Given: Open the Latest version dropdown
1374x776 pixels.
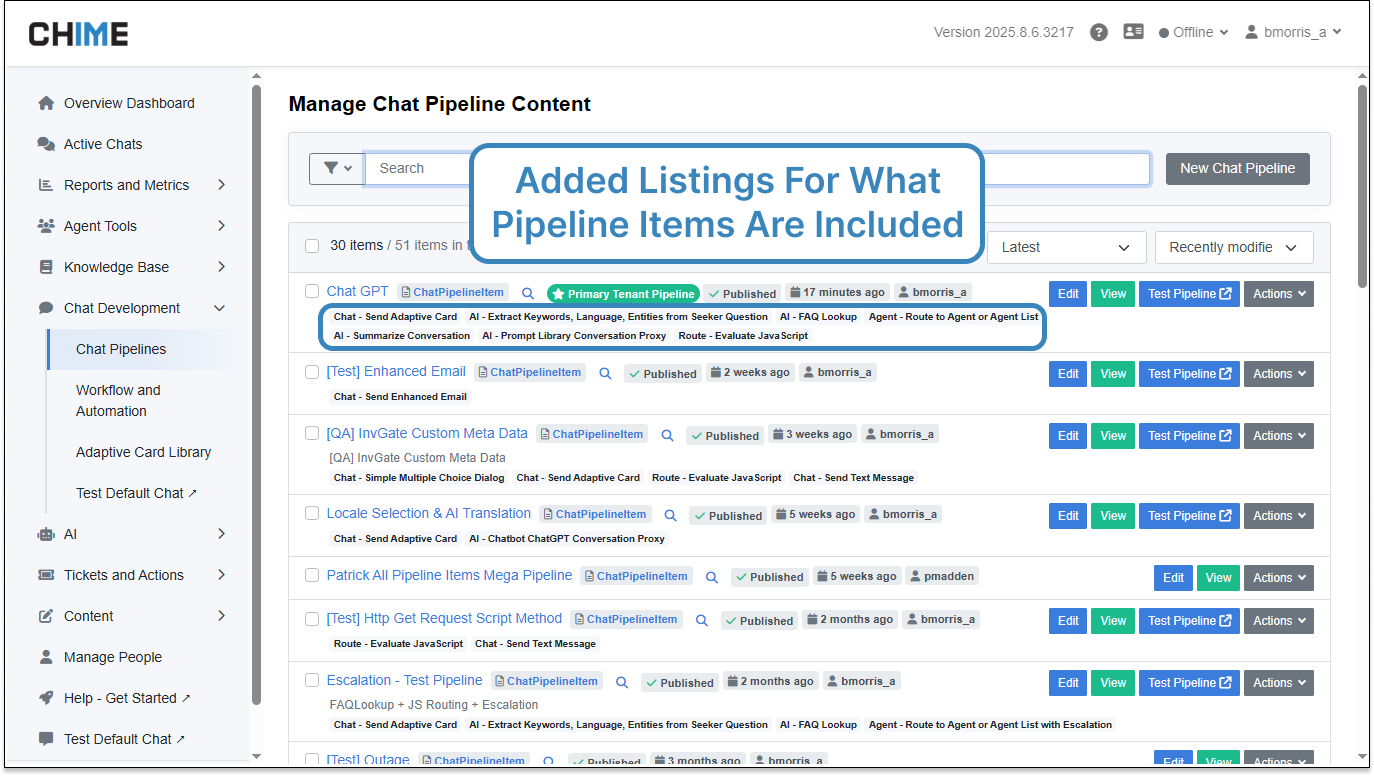Looking at the screenshot, I should (1066, 247).
